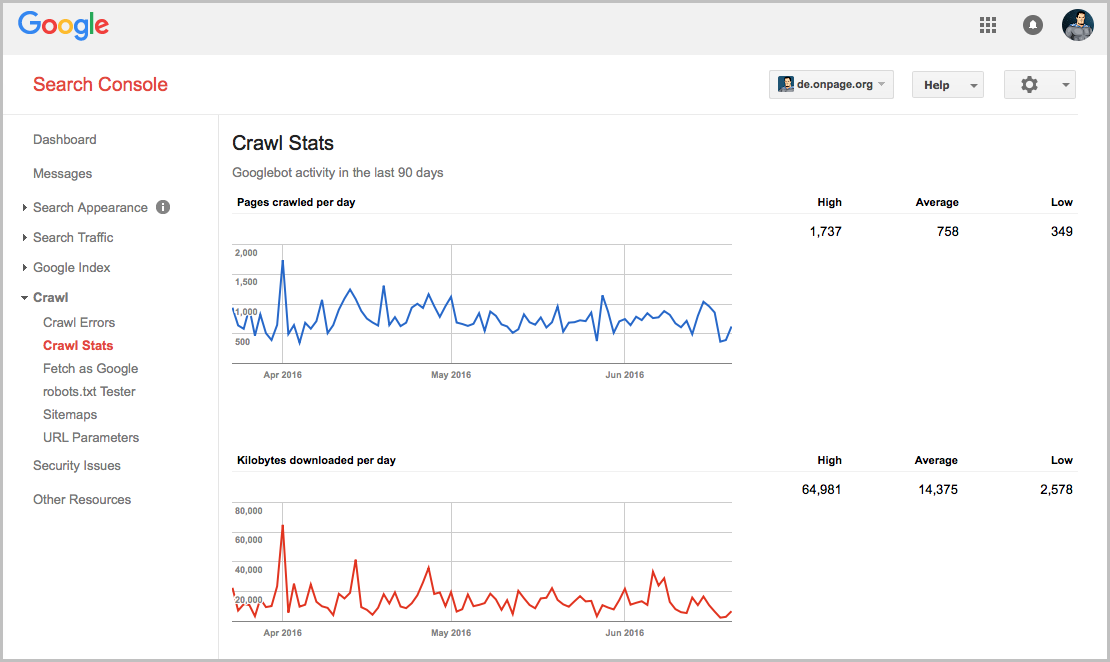Open Security Issues page
1110x662 pixels.
tap(77, 465)
